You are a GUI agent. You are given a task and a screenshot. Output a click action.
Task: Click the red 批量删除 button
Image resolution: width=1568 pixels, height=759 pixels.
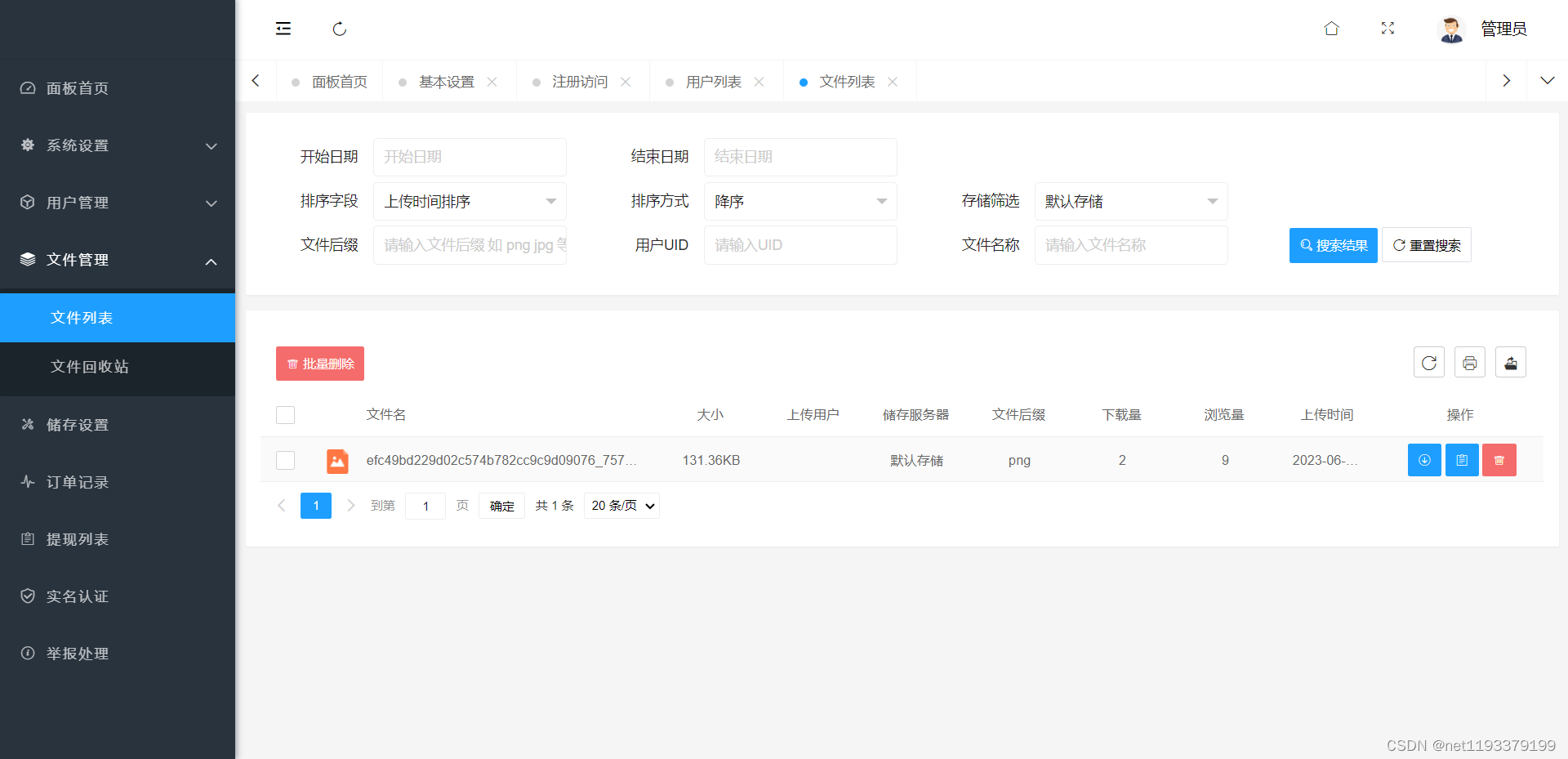320,364
